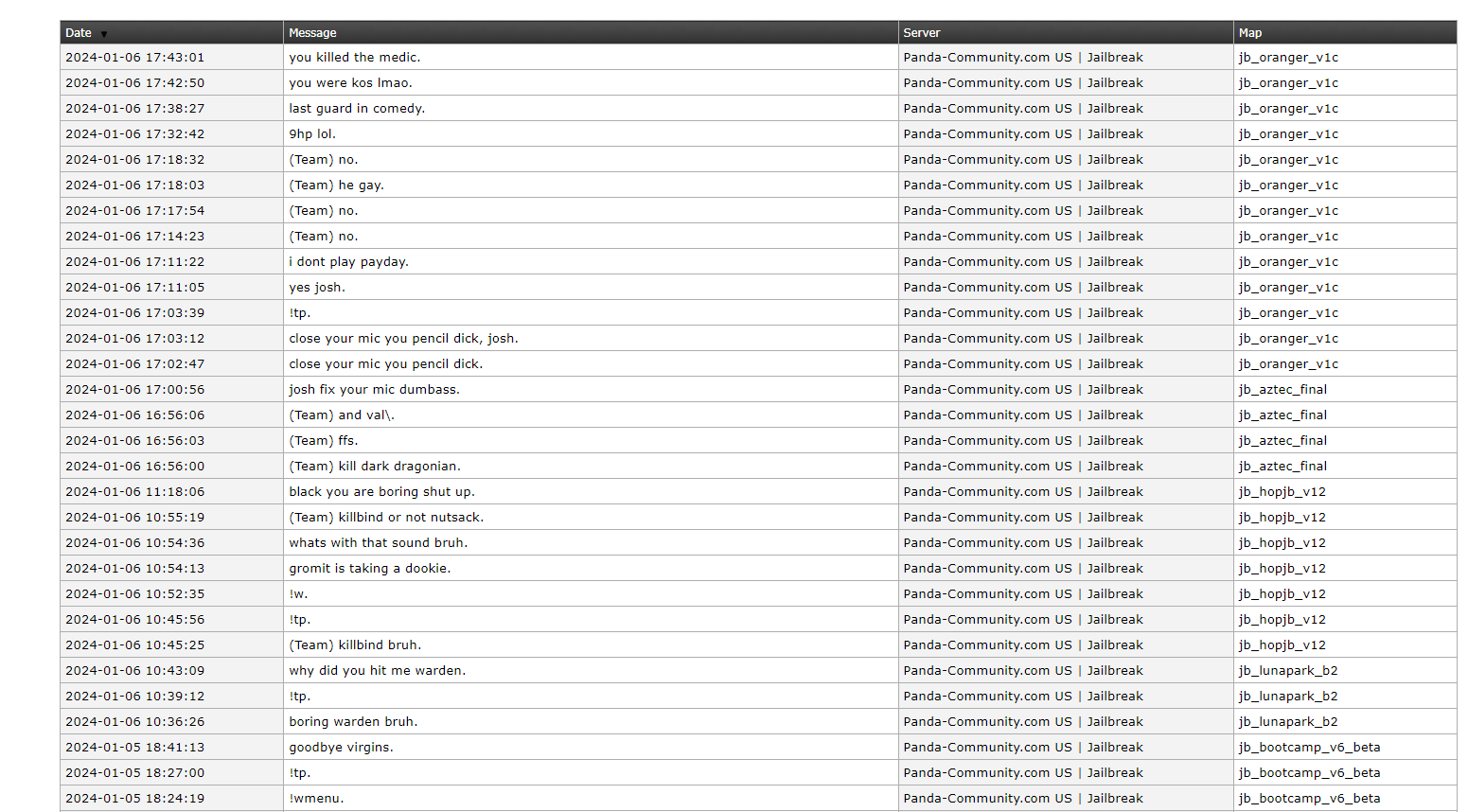Sort the table by Date header
Viewport: 1468px width, 812px height.
(79, 33)
